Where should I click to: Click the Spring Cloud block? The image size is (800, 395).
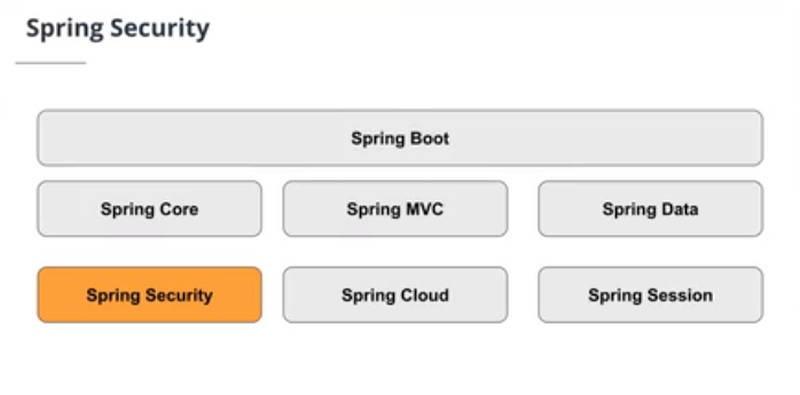[x=395, y=295]
